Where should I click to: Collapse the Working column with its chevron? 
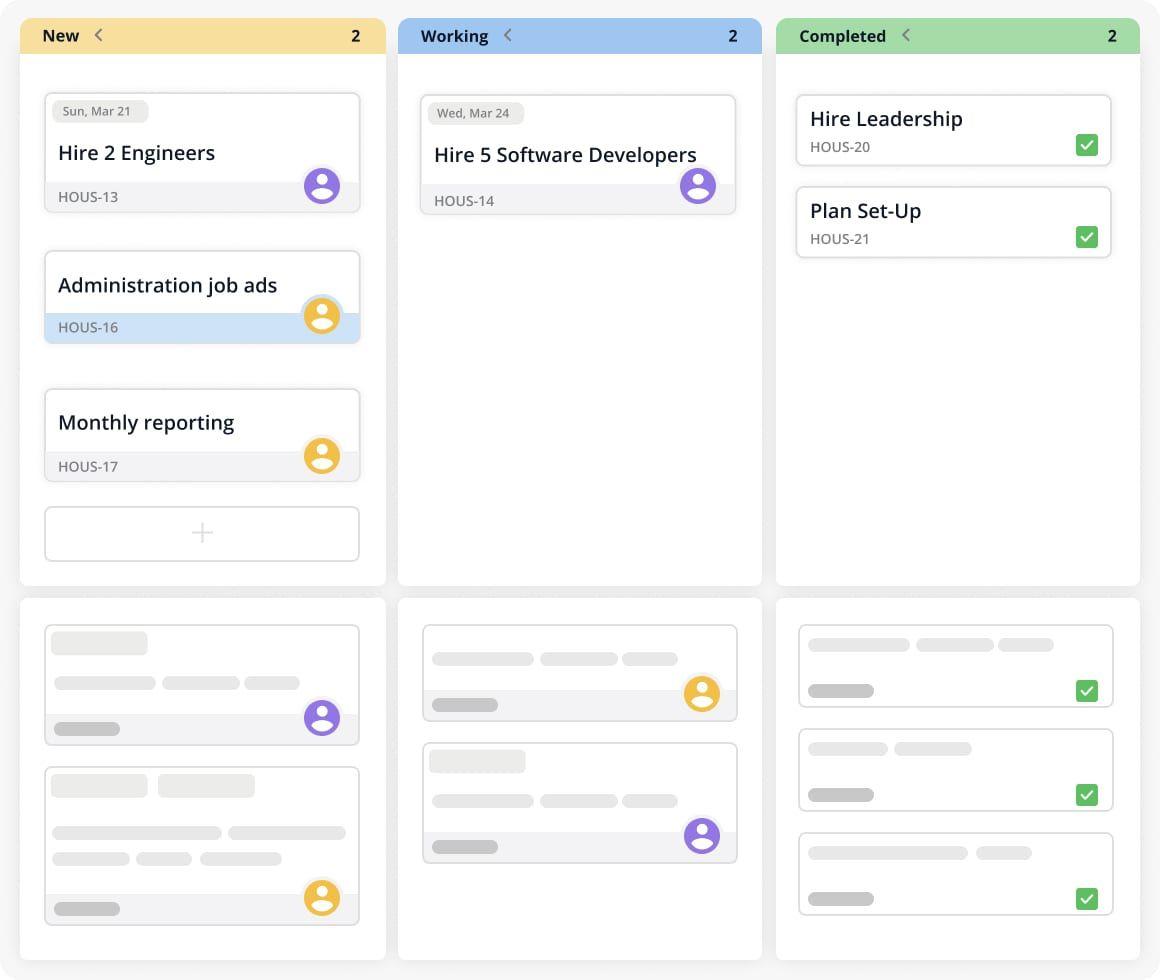pyautogui.click(x=508, y=35)
